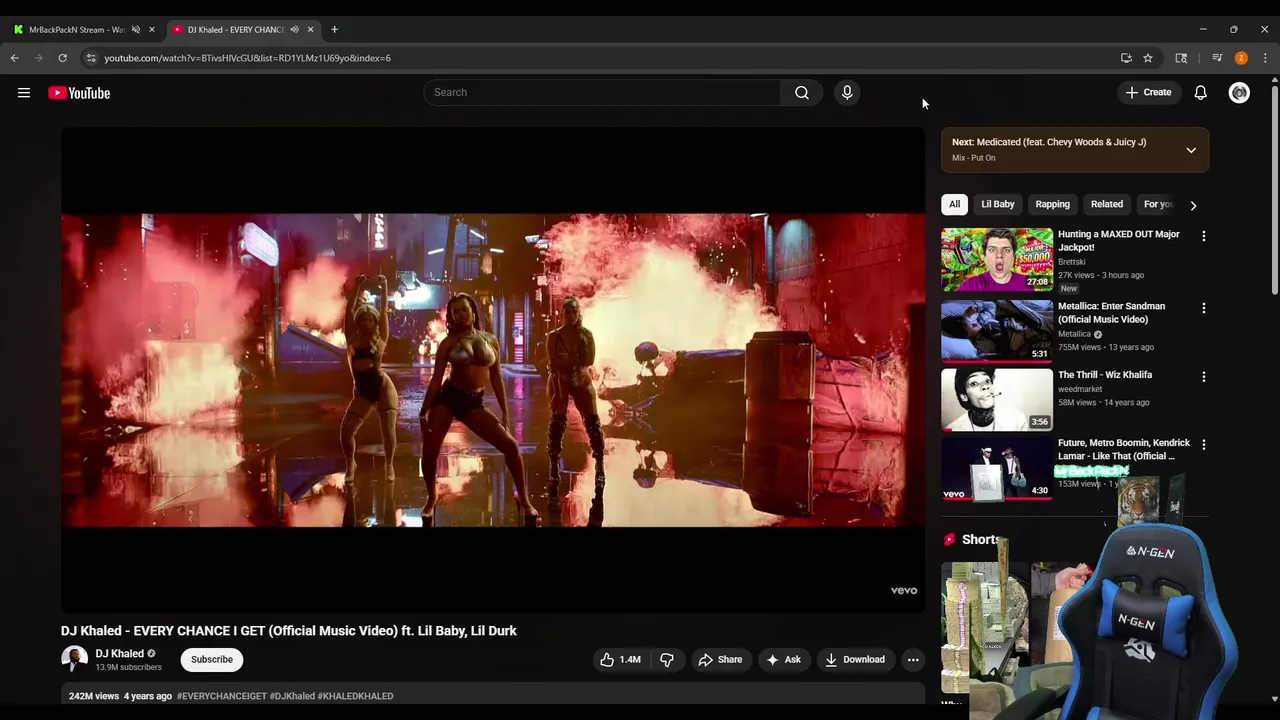Open the browser side panel icon
The height and width of the screenshot is (720, 1280).
point(1181,58)
